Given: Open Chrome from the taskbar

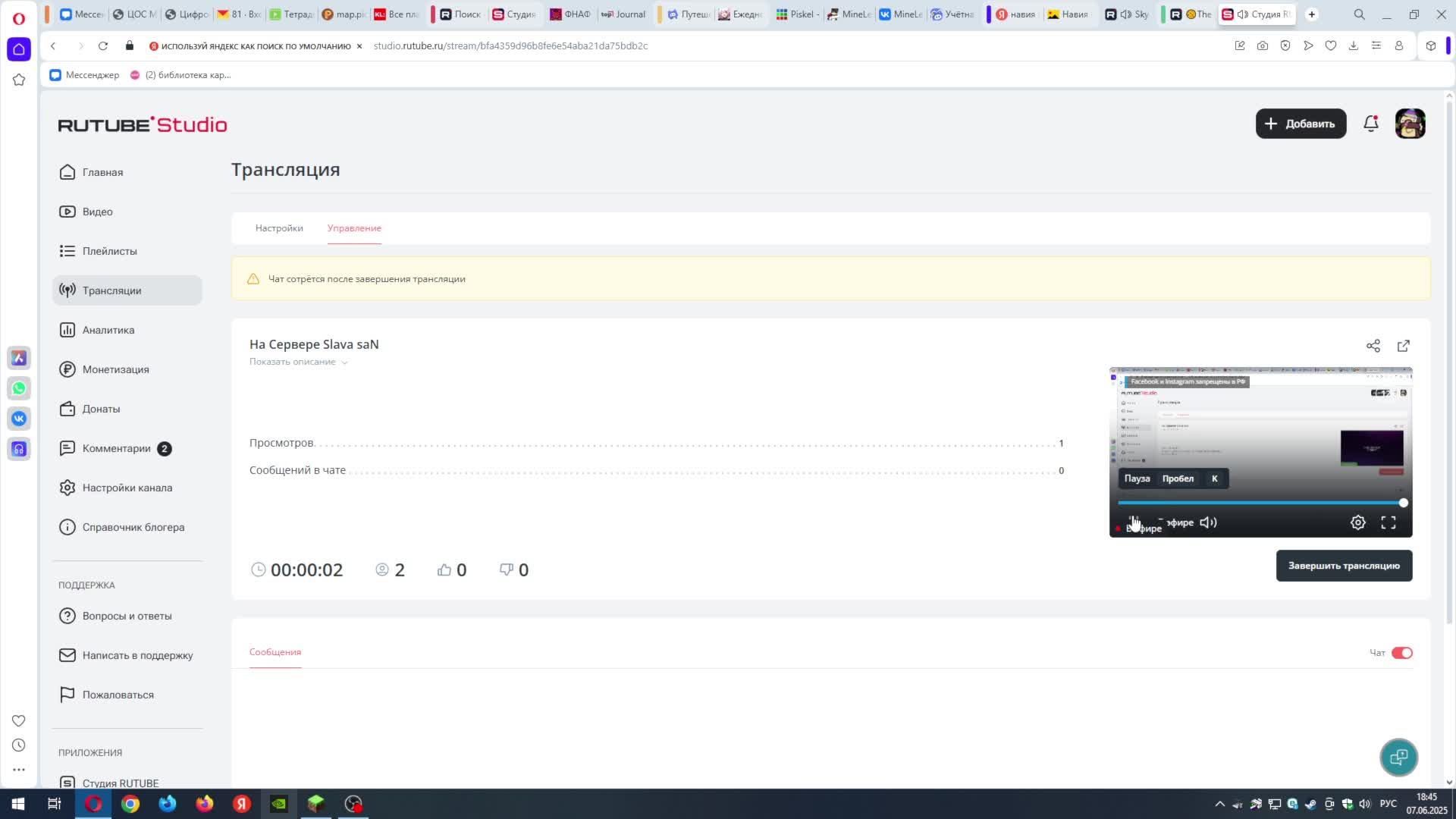Looking at the screenshot, I should pyautogui.click(x=130, y=804).
